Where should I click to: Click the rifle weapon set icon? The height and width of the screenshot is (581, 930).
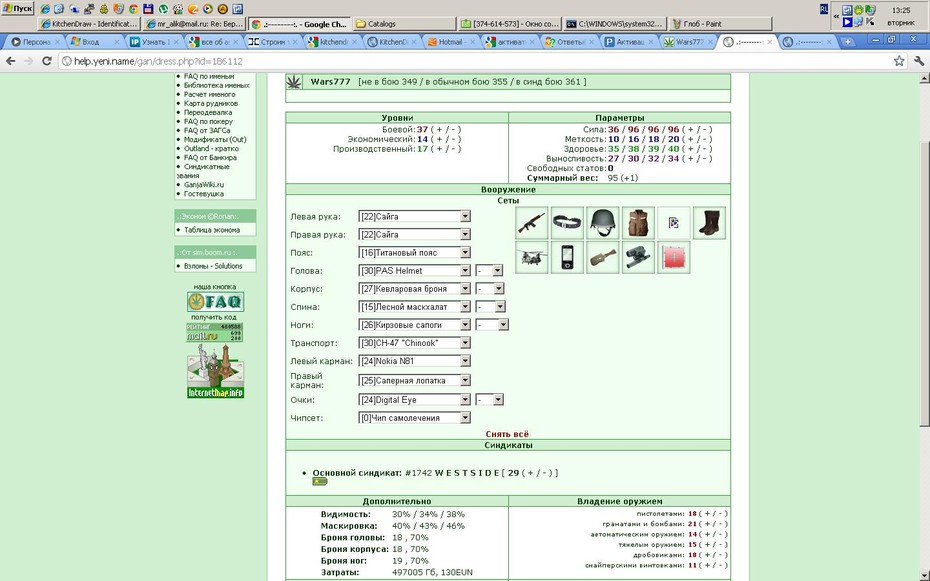tap(531, 223)
